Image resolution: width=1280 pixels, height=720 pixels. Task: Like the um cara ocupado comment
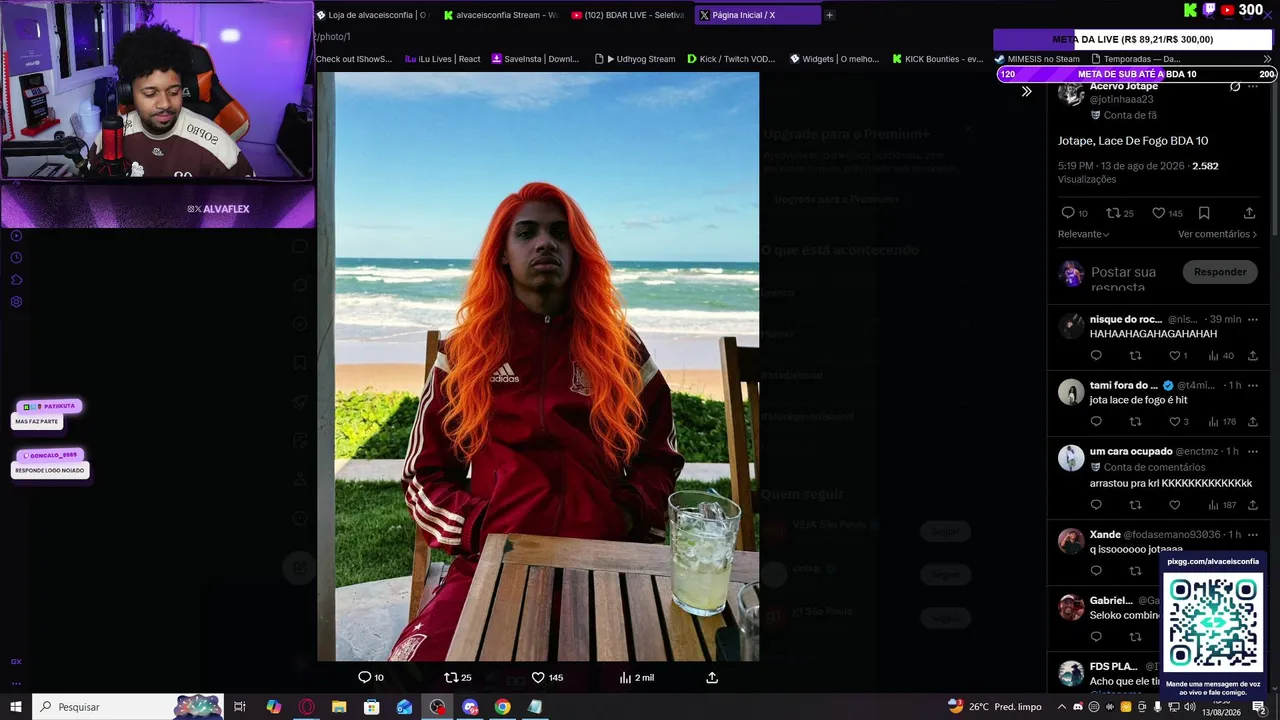pos(1175,505)
